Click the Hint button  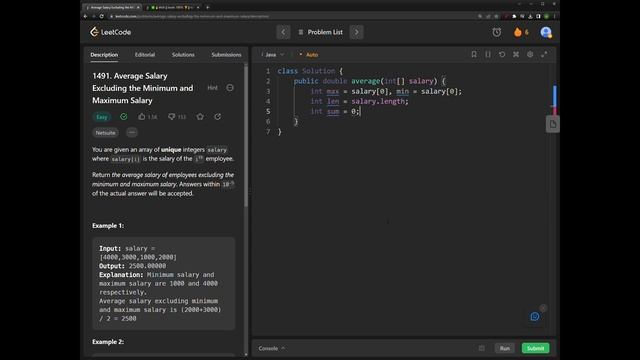point(212,88)
